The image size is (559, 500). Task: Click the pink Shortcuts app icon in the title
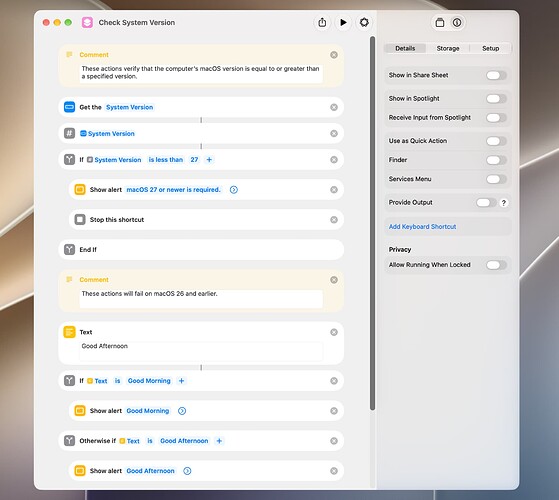pyautogui.click(x=87, y=22)
